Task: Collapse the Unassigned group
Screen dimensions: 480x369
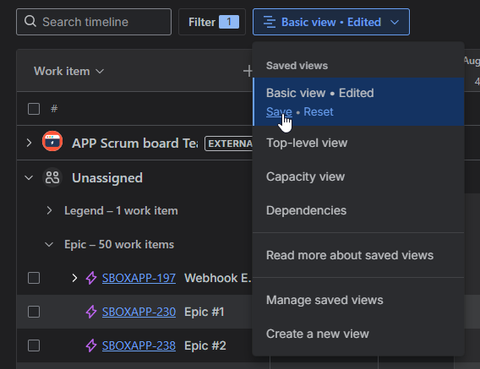Action: pyautogui.click(x=29, y=178)
